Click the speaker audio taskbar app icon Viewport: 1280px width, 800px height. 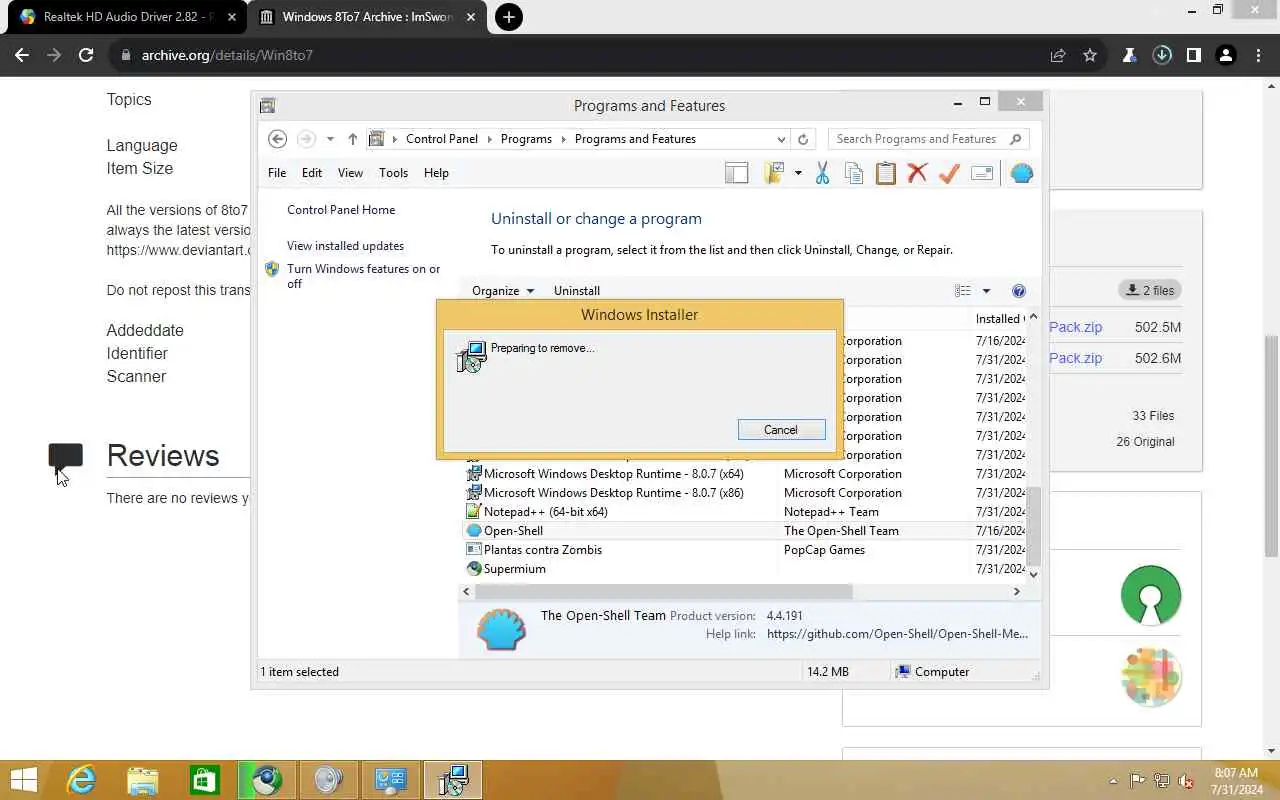329,780
